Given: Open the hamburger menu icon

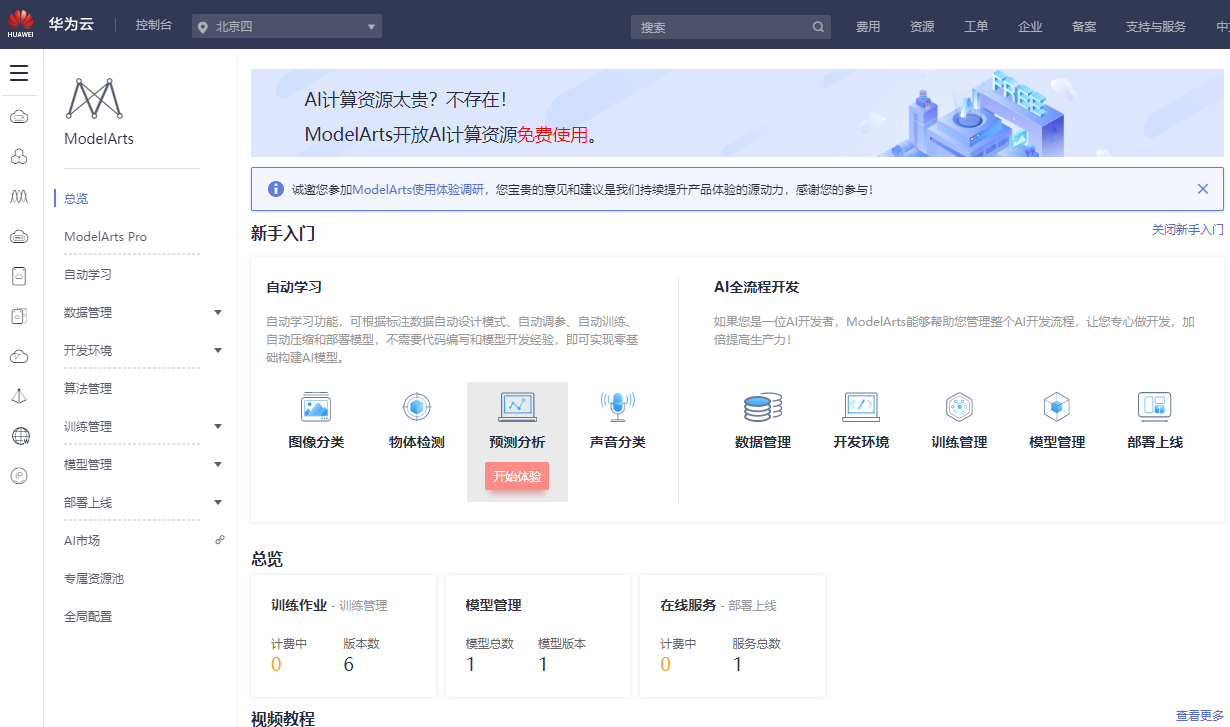Looking at the screenshot, I should click(x=19, y=73).
